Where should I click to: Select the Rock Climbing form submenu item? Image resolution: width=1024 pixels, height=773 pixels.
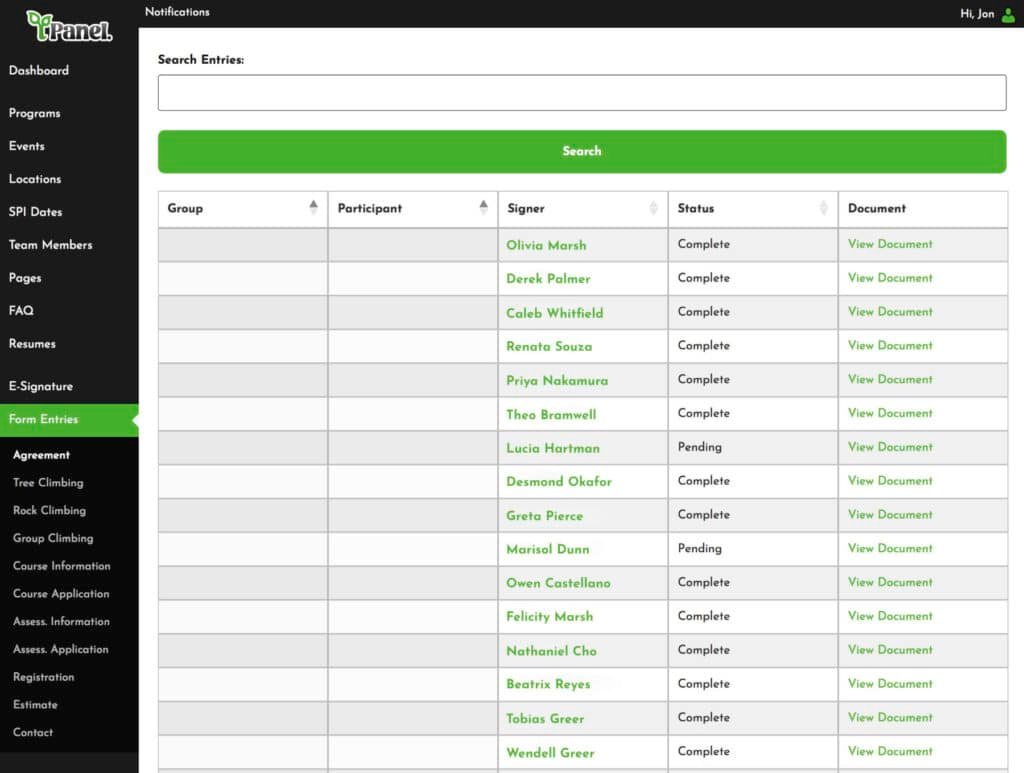click(x=50, y=511)
